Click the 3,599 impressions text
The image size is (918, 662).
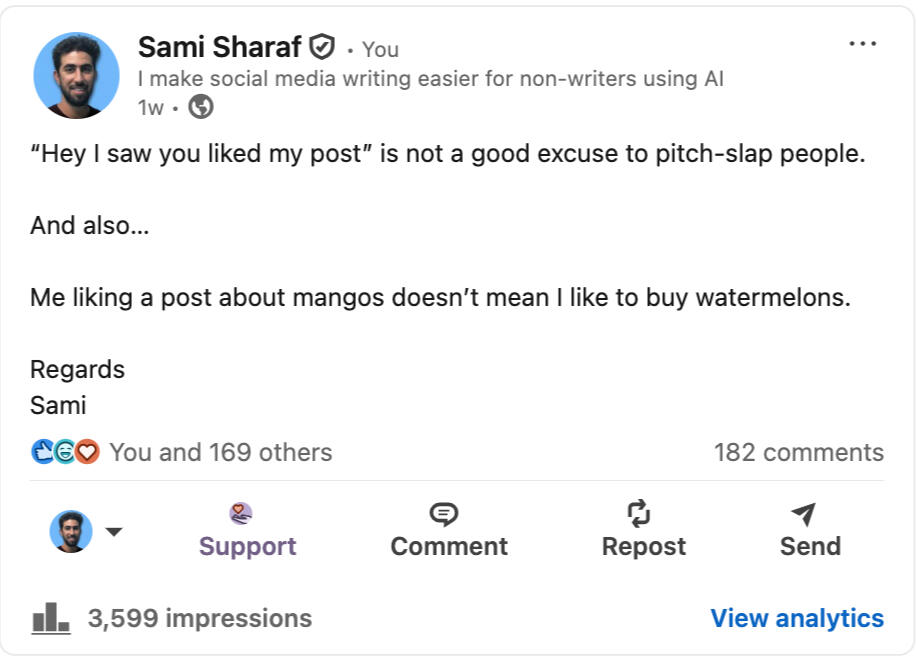coord(199,618)
